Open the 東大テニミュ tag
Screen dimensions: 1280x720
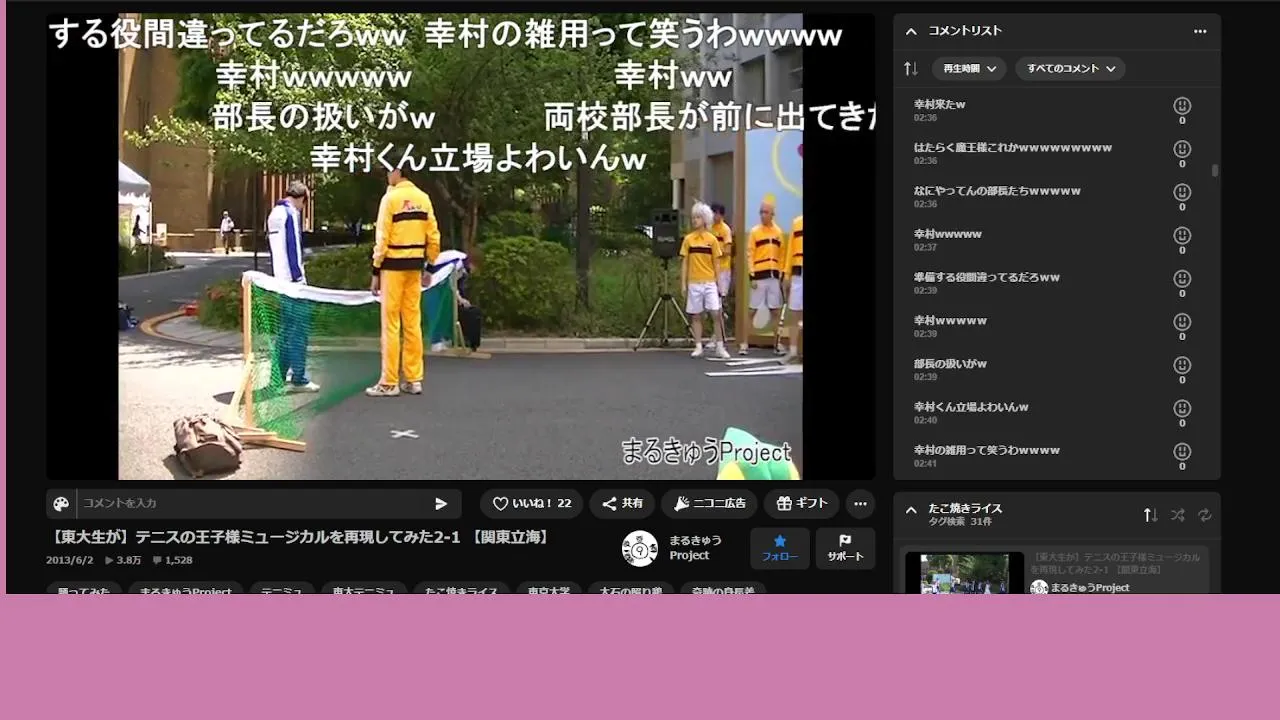click(363, 591)
